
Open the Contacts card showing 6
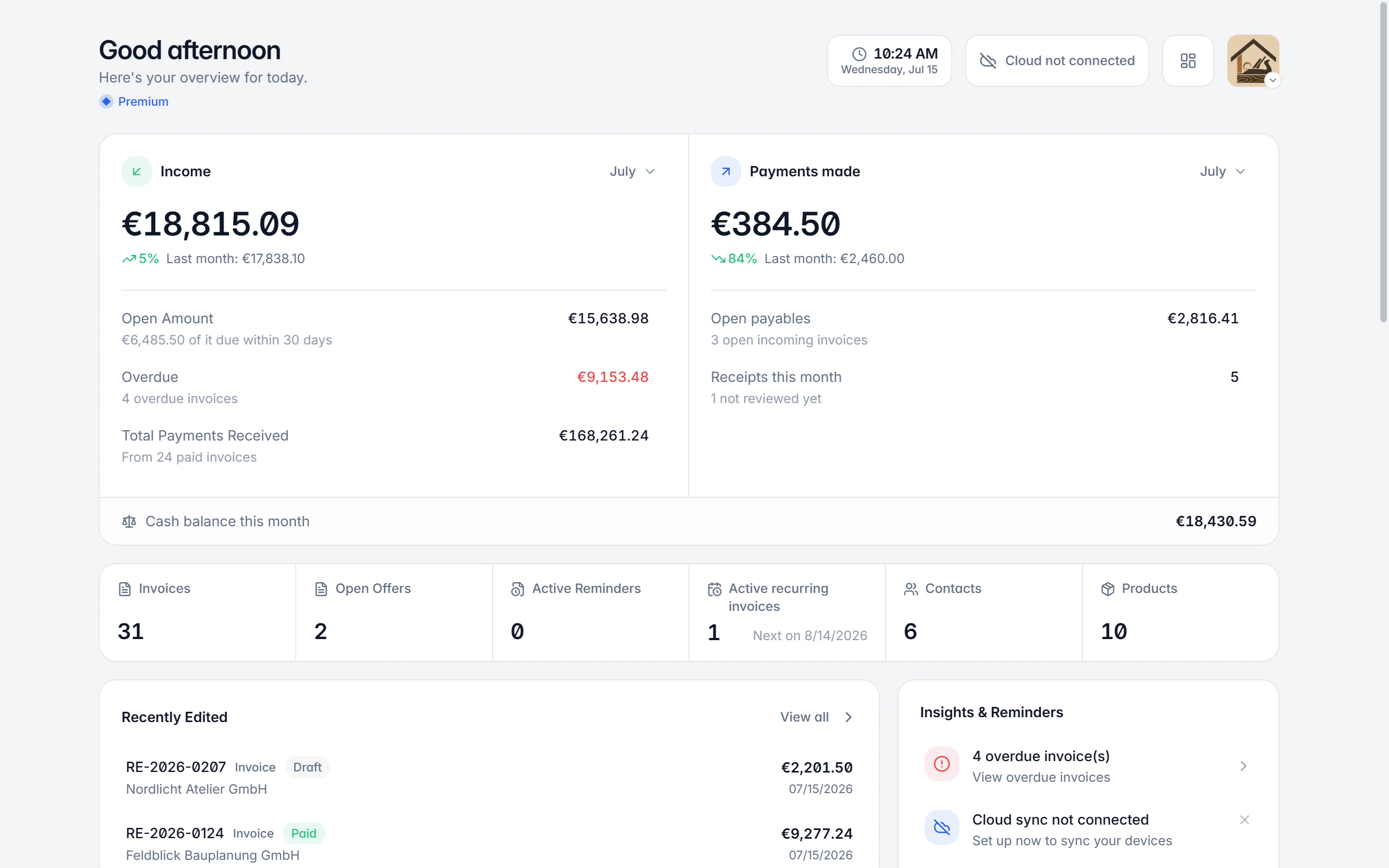[984, 612]
